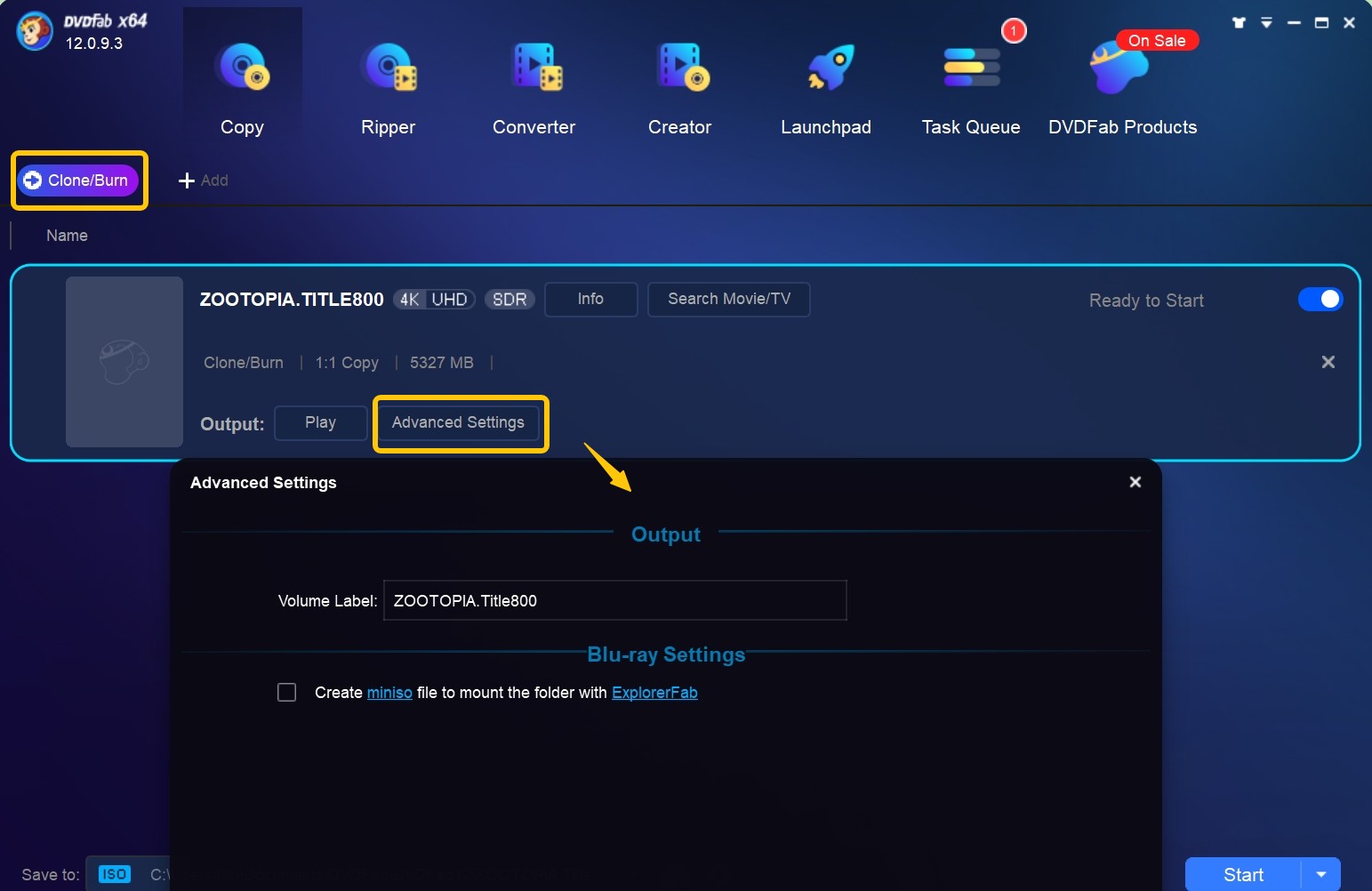Add a new source

click(x=204, y=181)
